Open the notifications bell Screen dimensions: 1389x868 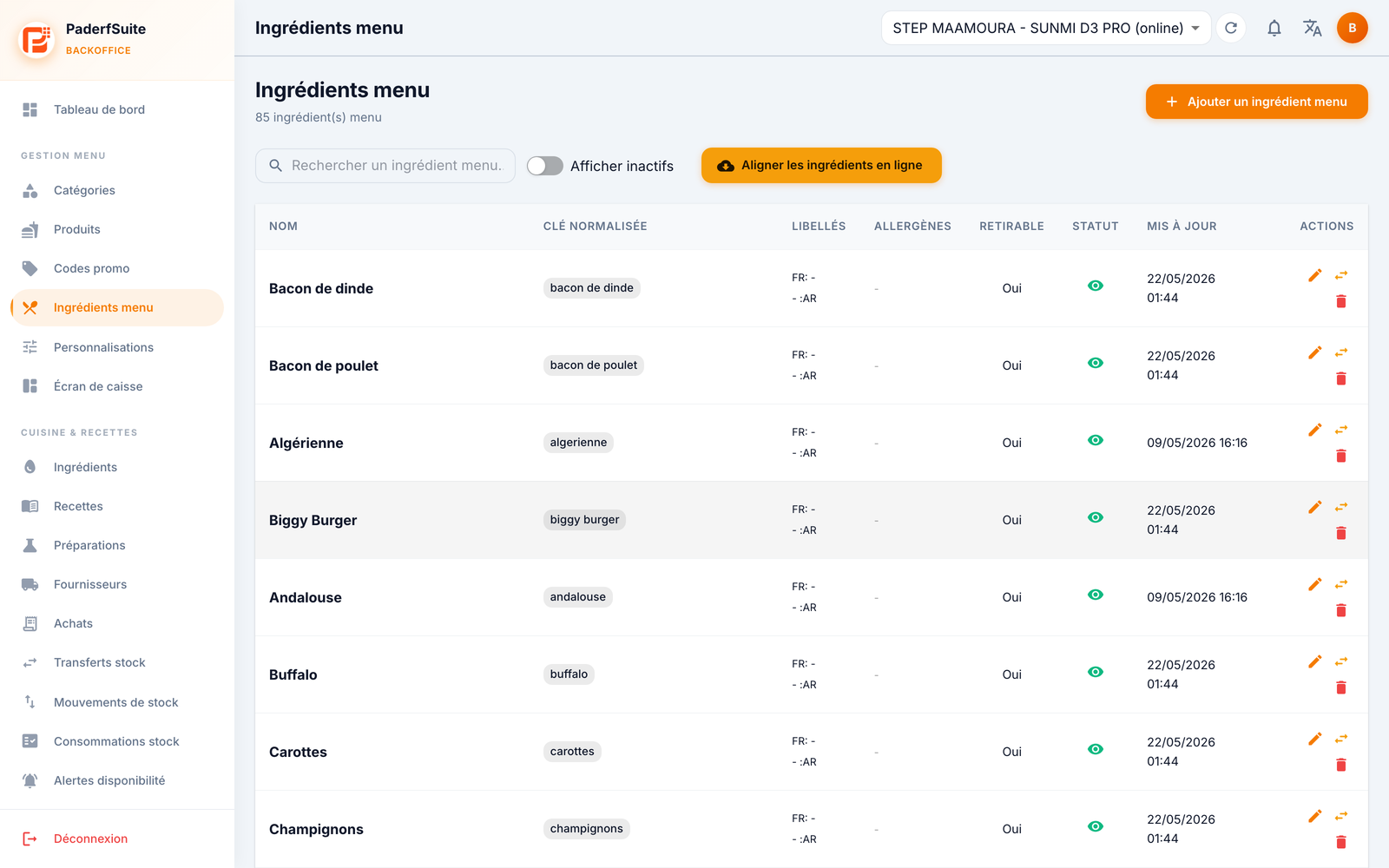(x=1274, y=28)
